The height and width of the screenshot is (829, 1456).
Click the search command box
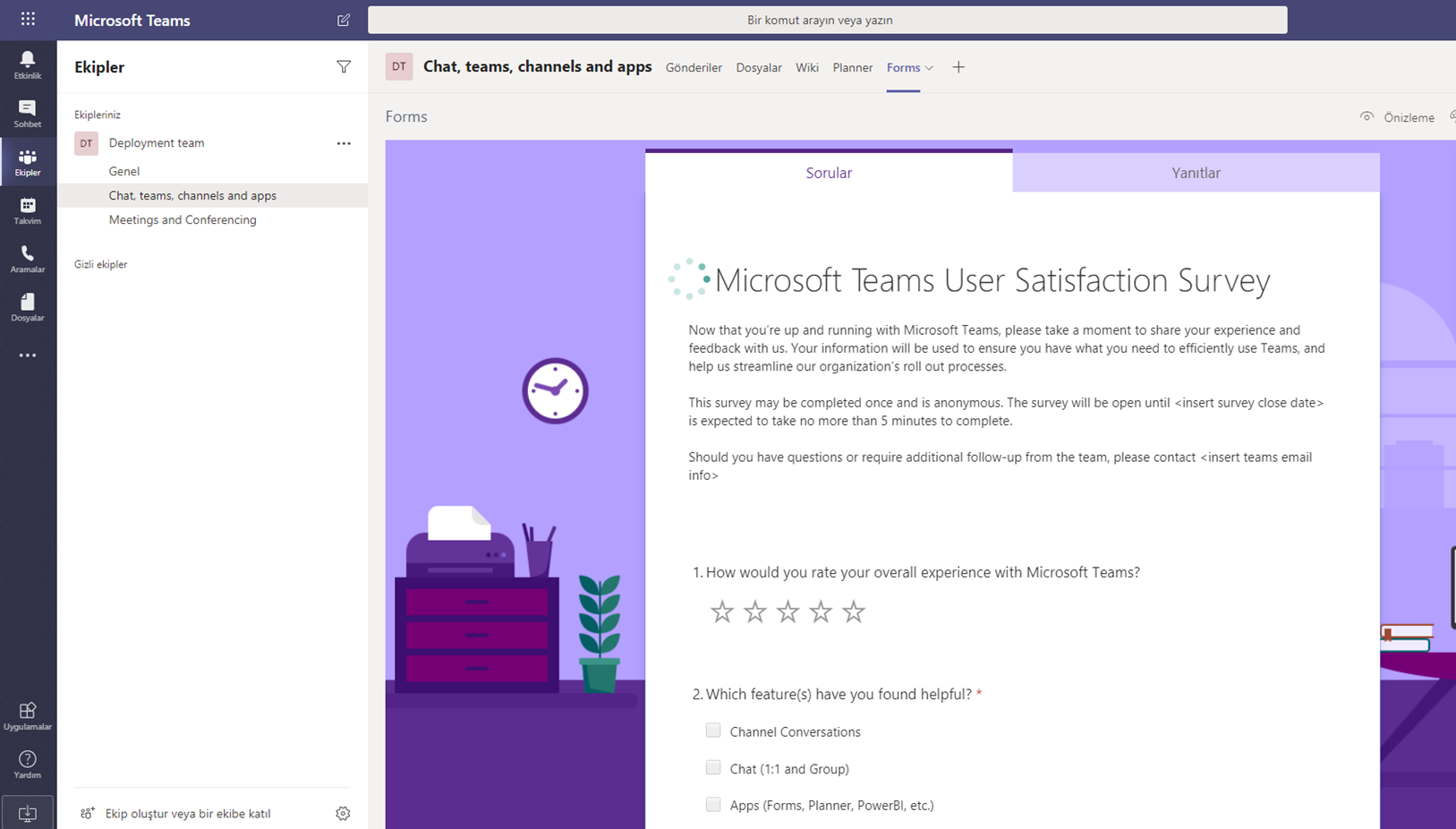pyautogui.click(x=827, y=20)
